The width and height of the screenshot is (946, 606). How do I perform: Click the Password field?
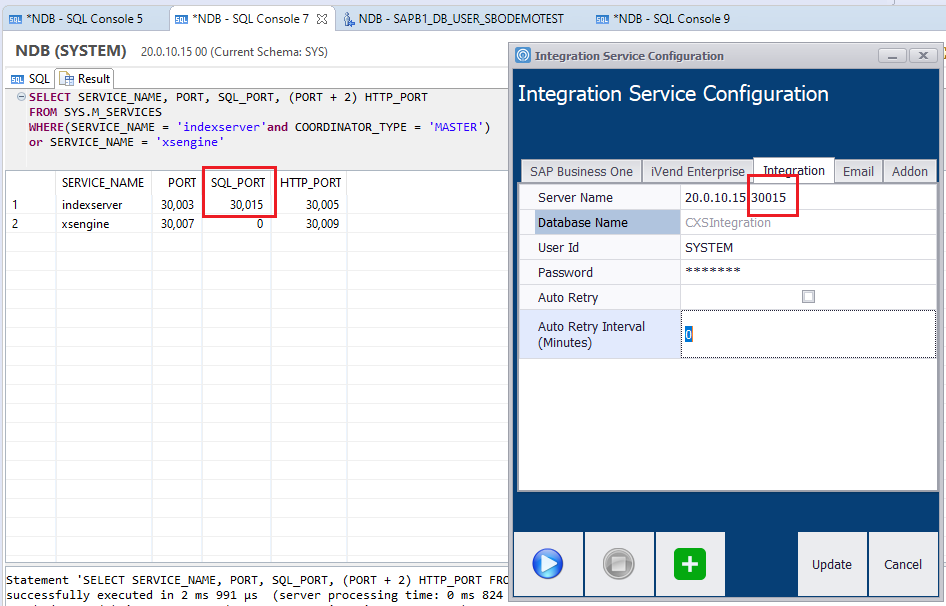point(808,272)
